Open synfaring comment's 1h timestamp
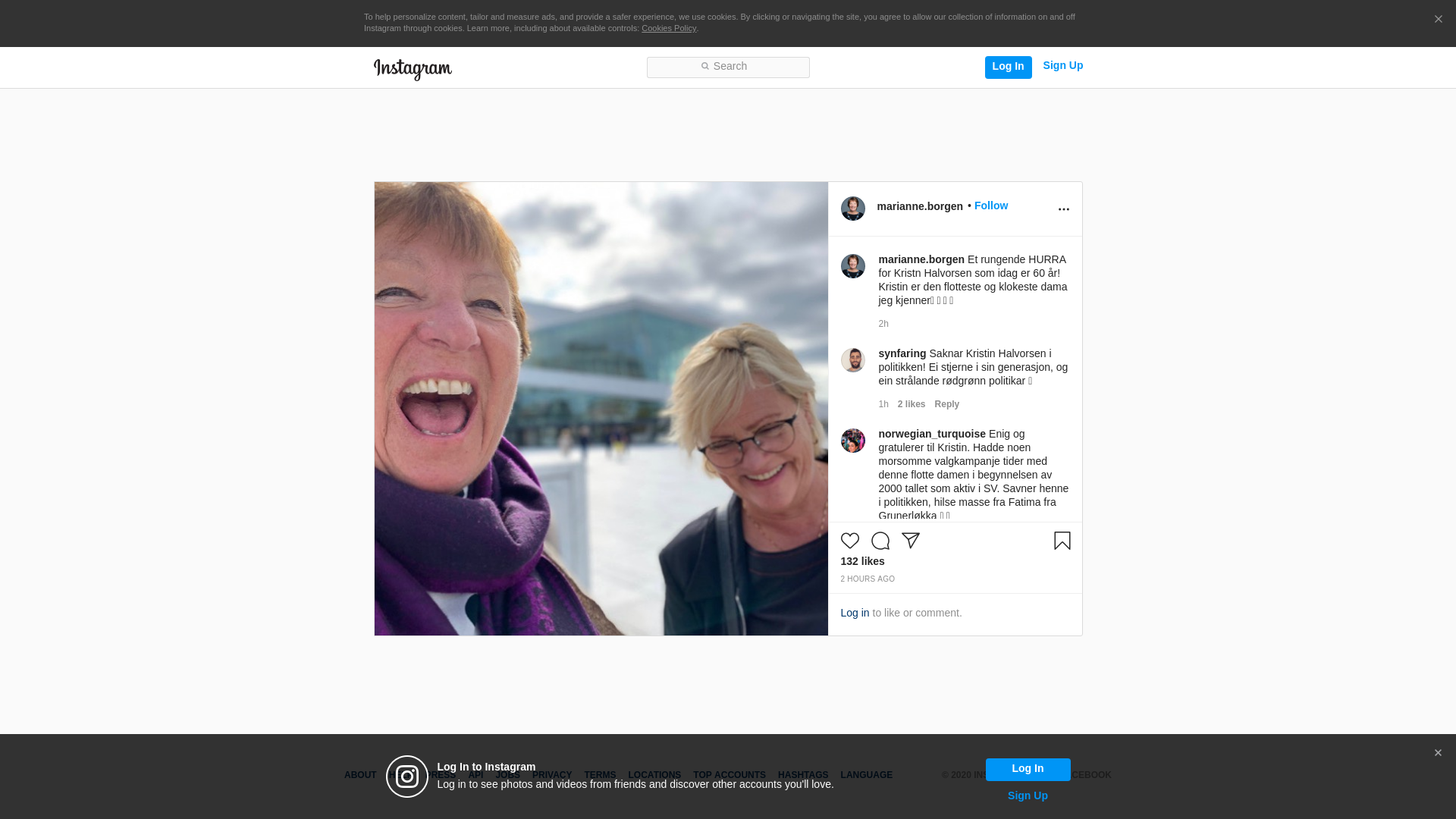Image resolution: width=1456 pixels, height=819 pixels. (x=883, y=404)
